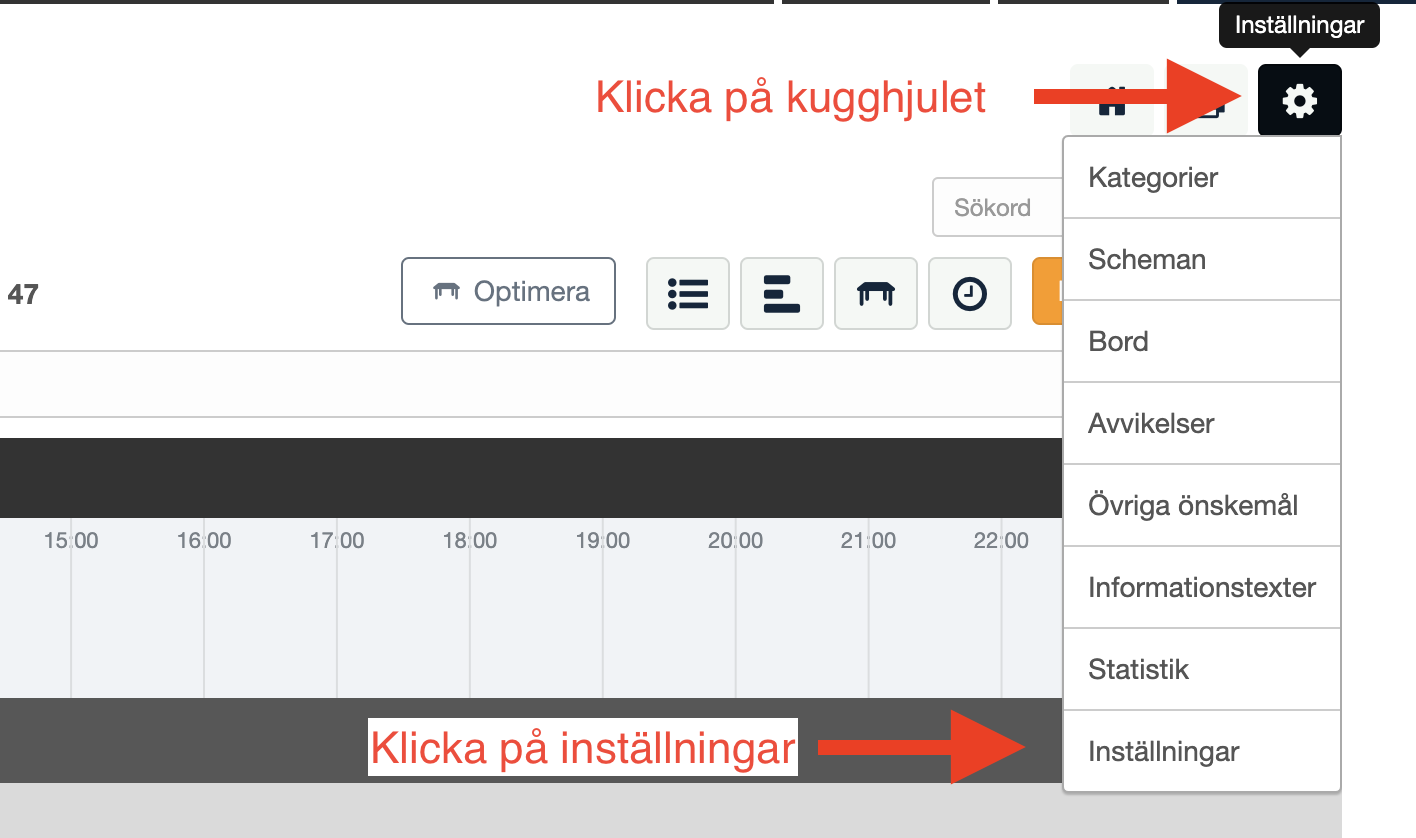The height and width of the screenshot is (838, 1416).
Task: Click the 22:00 timeline label
Action: coord(1001,541)
